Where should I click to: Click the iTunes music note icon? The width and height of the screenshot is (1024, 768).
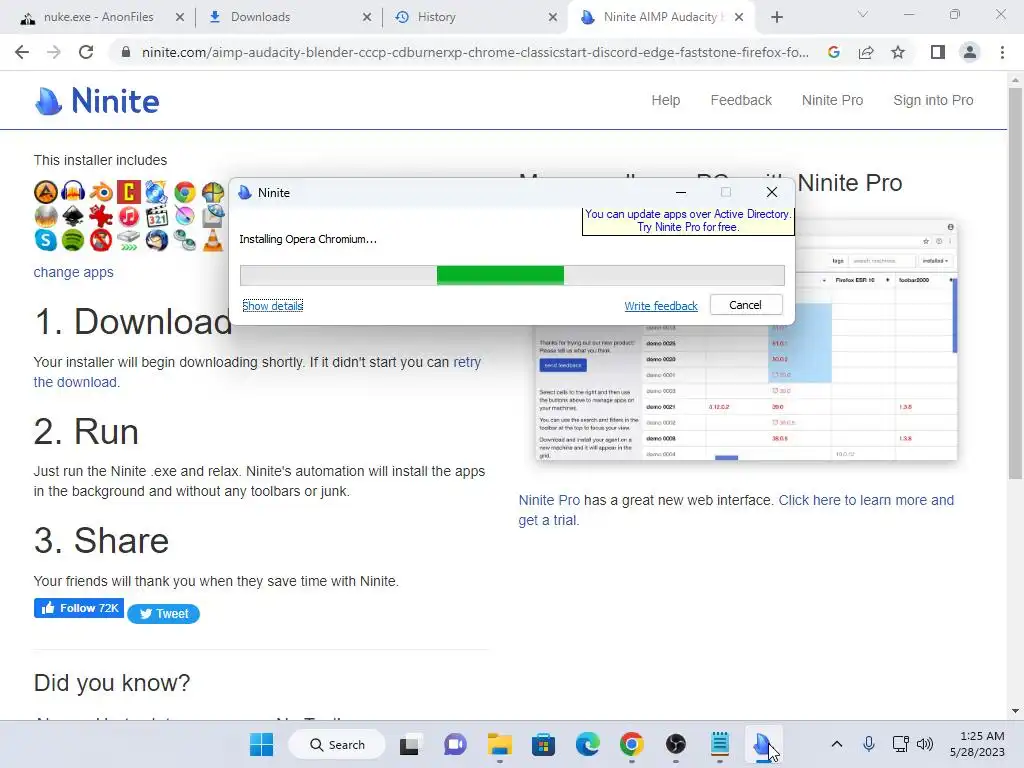point(129,216)
